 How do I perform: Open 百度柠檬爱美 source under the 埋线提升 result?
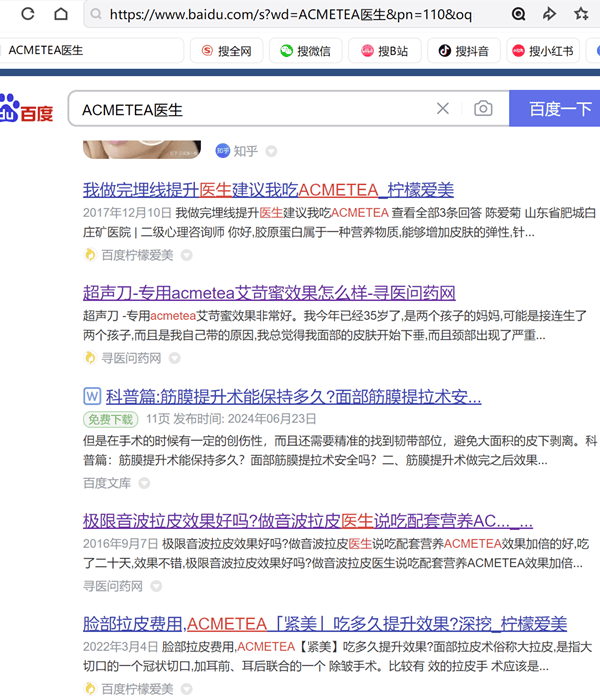click(x=137, y=255)
